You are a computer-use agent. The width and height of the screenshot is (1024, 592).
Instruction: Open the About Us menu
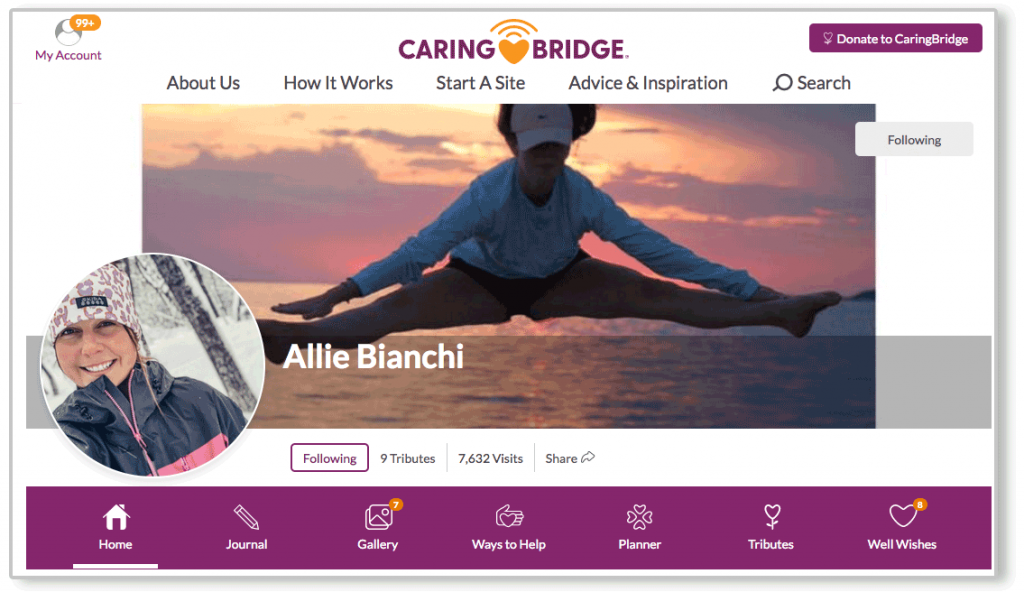pos(203,83)
